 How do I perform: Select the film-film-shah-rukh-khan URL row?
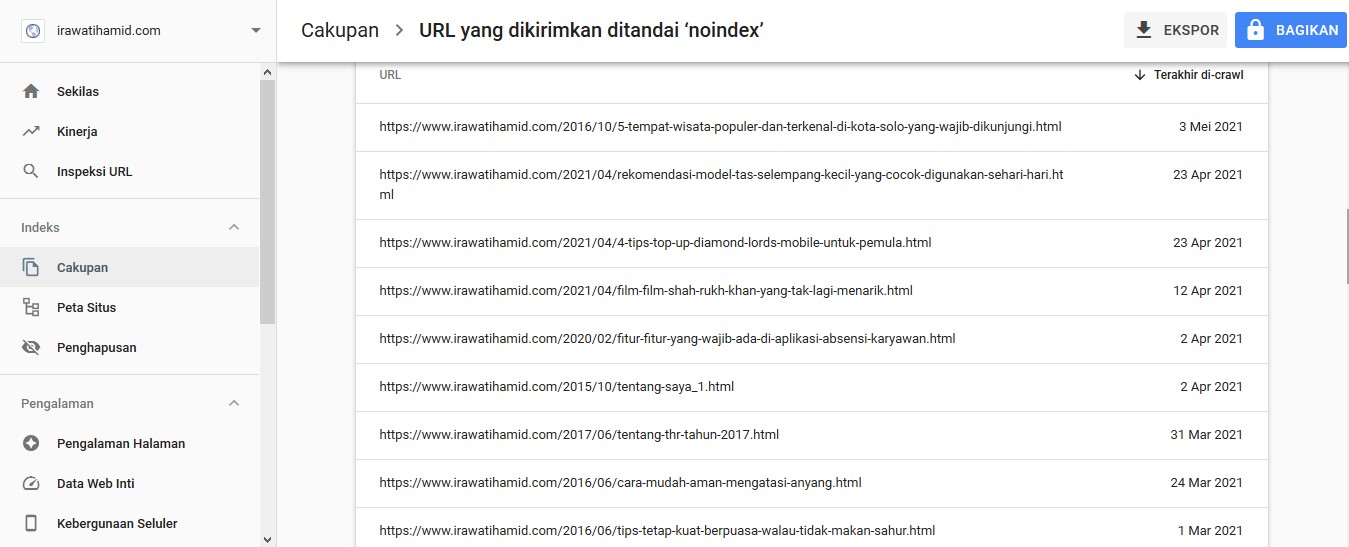coord(811,291)
